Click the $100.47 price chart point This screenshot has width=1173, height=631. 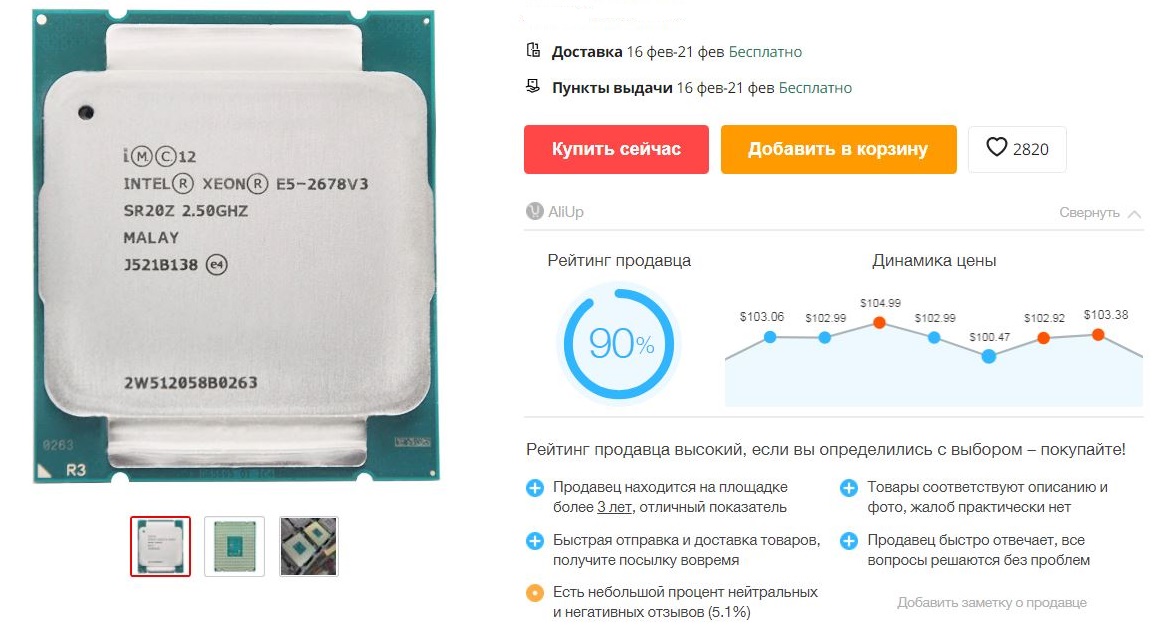989,356
